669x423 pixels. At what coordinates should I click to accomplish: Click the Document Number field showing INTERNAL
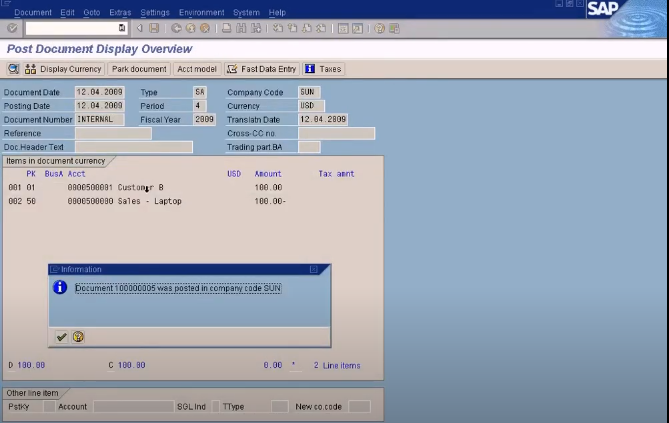(x=99, y=120)
